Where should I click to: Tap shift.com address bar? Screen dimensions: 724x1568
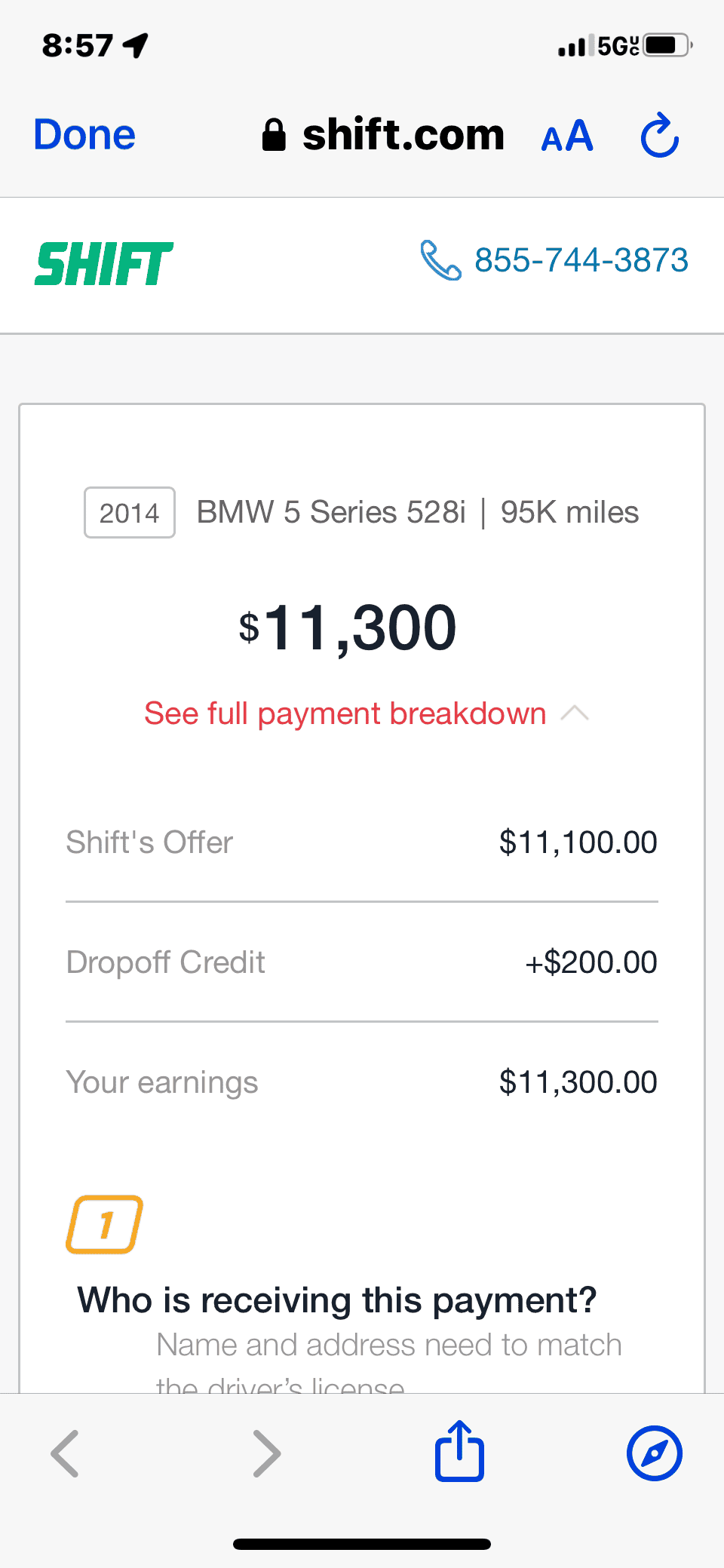(x=403, y=136)
